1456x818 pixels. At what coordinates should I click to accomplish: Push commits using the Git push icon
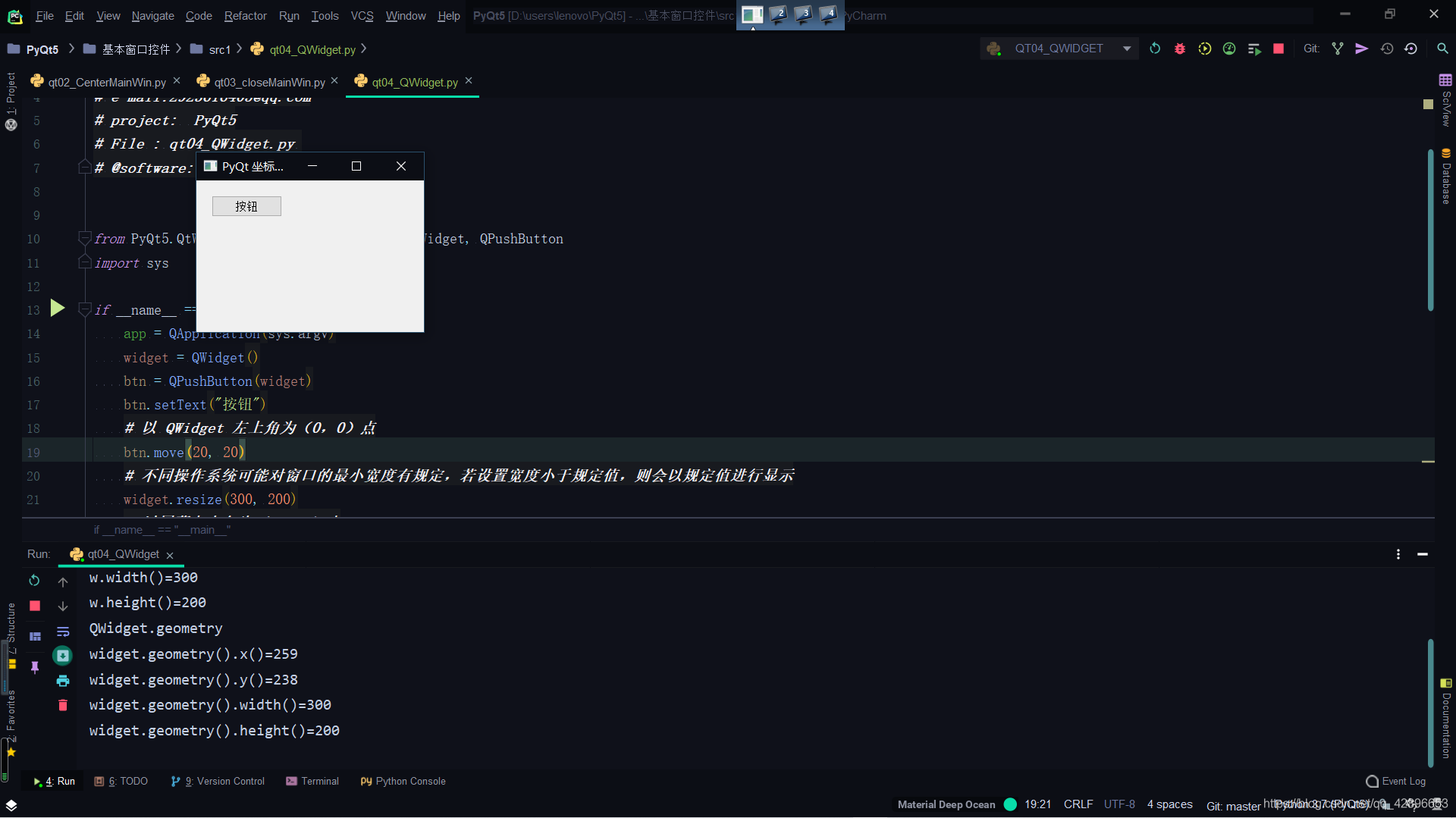[x=1361, y=48]
